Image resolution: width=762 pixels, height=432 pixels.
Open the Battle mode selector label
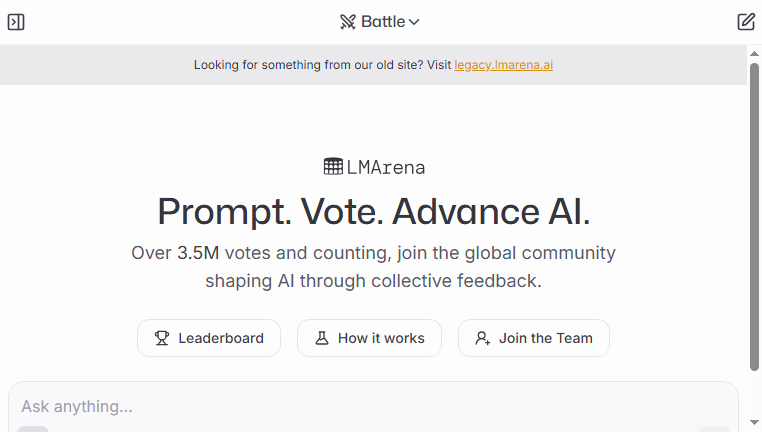click(x=383, y=22)
